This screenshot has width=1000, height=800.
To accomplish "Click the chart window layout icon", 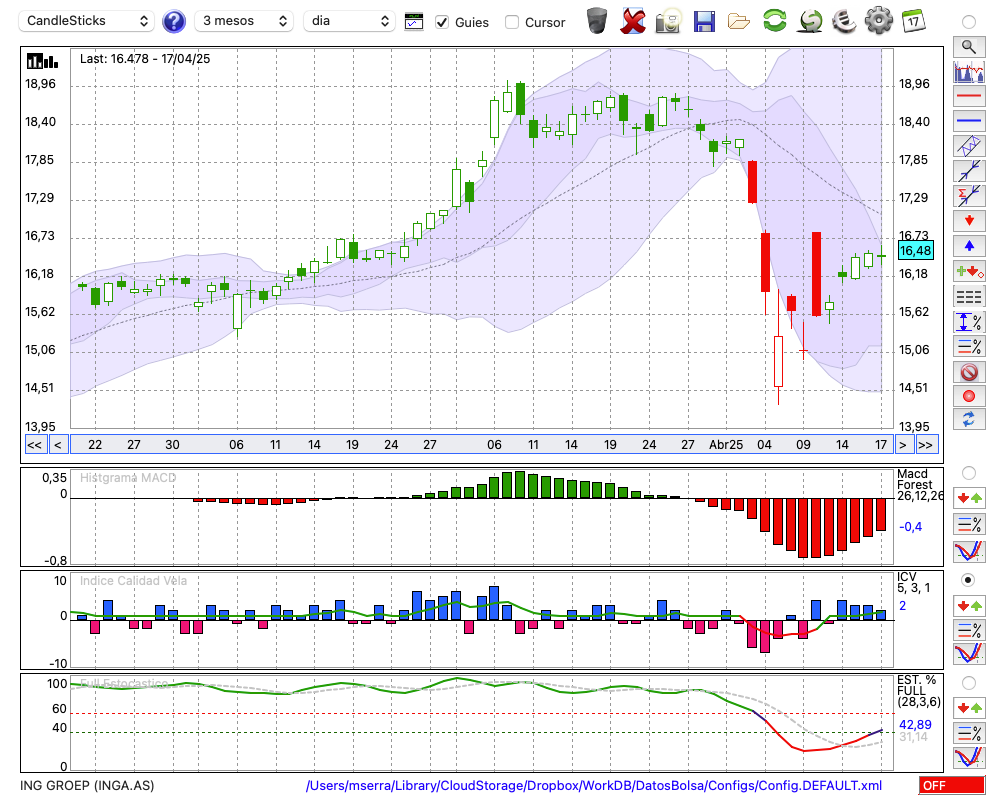I will [414, 22].
